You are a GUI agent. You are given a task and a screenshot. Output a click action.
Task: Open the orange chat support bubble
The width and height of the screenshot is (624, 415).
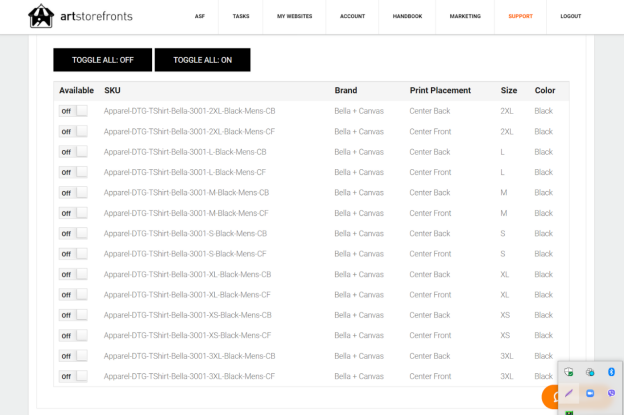(550, 397)
